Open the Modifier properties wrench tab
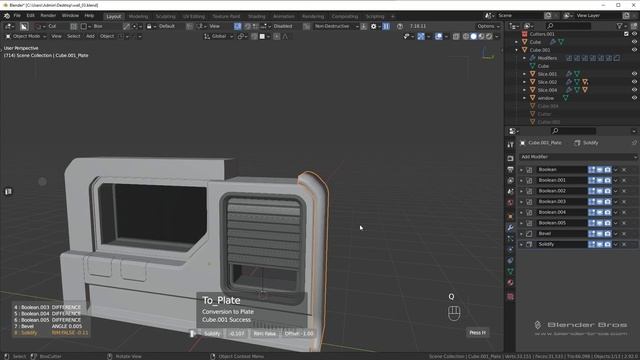 (510, 227)
